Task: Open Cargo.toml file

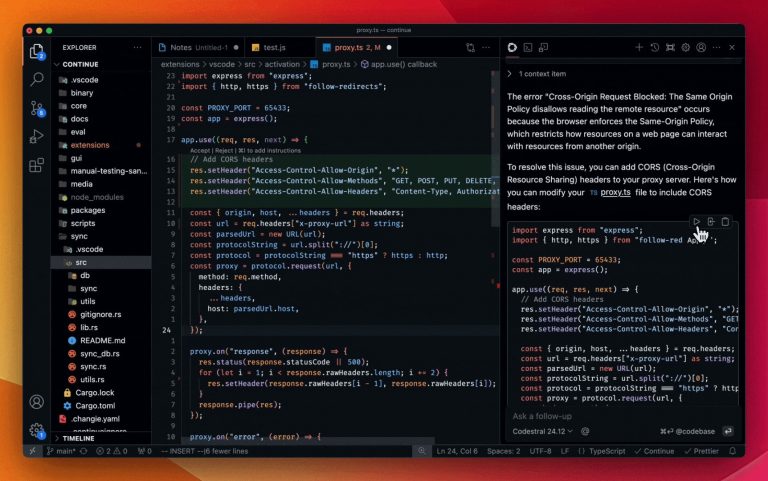Action: [x=95, y=406]
